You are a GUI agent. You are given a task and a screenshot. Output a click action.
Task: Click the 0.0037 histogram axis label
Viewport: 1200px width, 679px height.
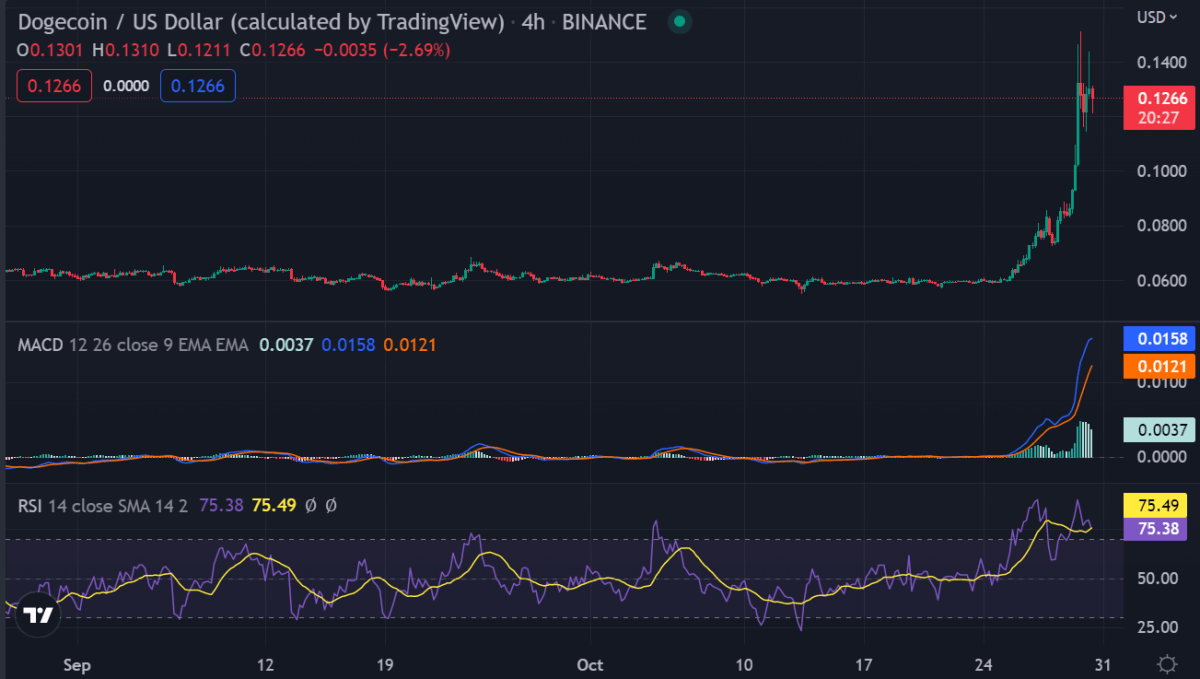tap(1160, 430)
